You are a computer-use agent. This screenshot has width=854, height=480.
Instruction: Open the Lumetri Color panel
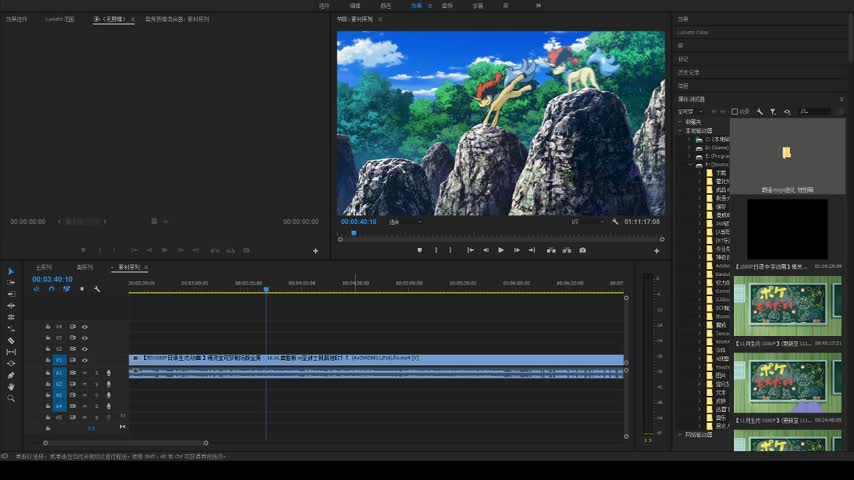(693, 33)
